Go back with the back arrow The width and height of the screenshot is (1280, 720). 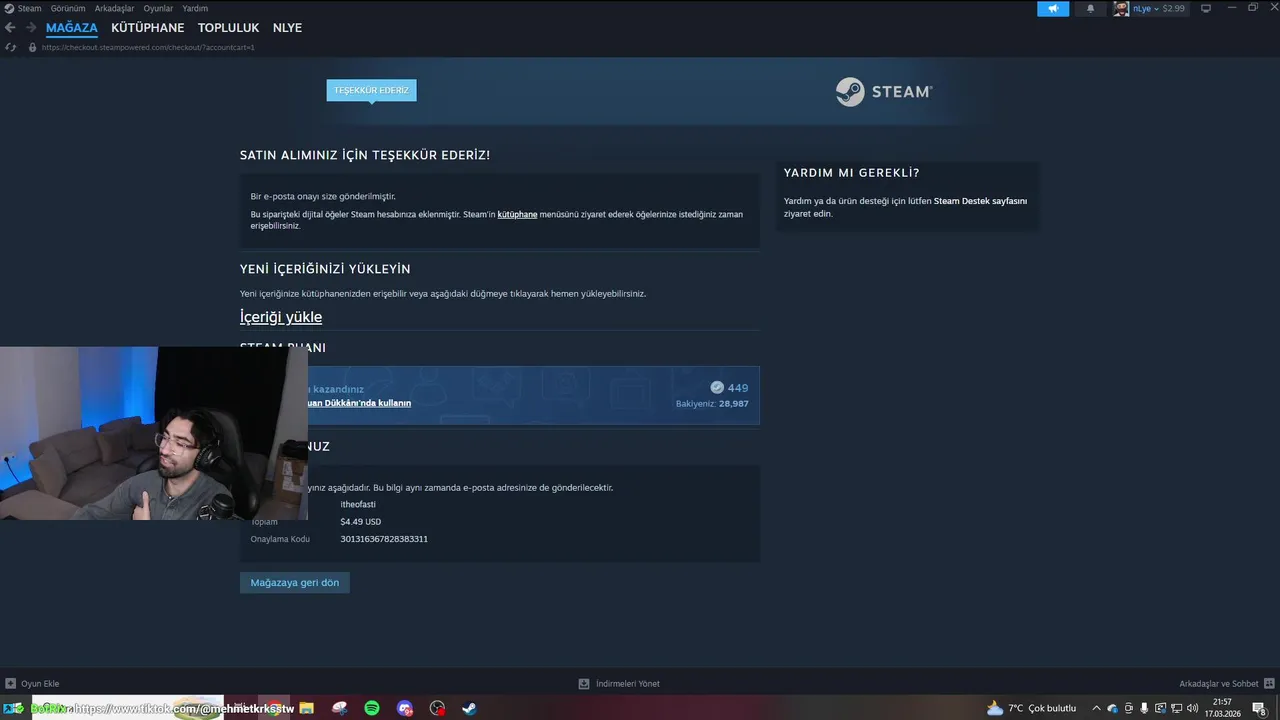[10, 28]
